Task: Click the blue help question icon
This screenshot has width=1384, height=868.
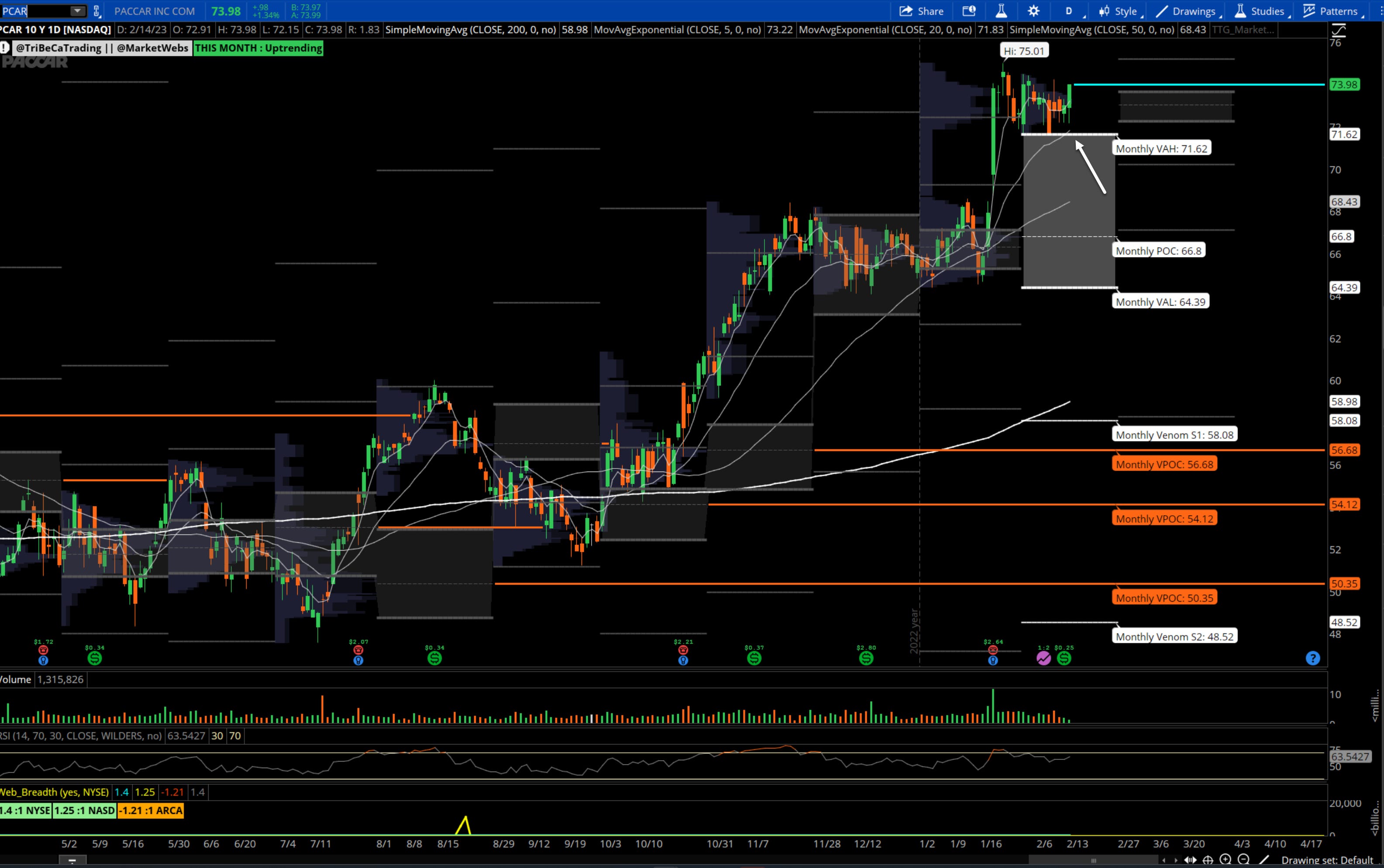Action: coord(1312,658)
